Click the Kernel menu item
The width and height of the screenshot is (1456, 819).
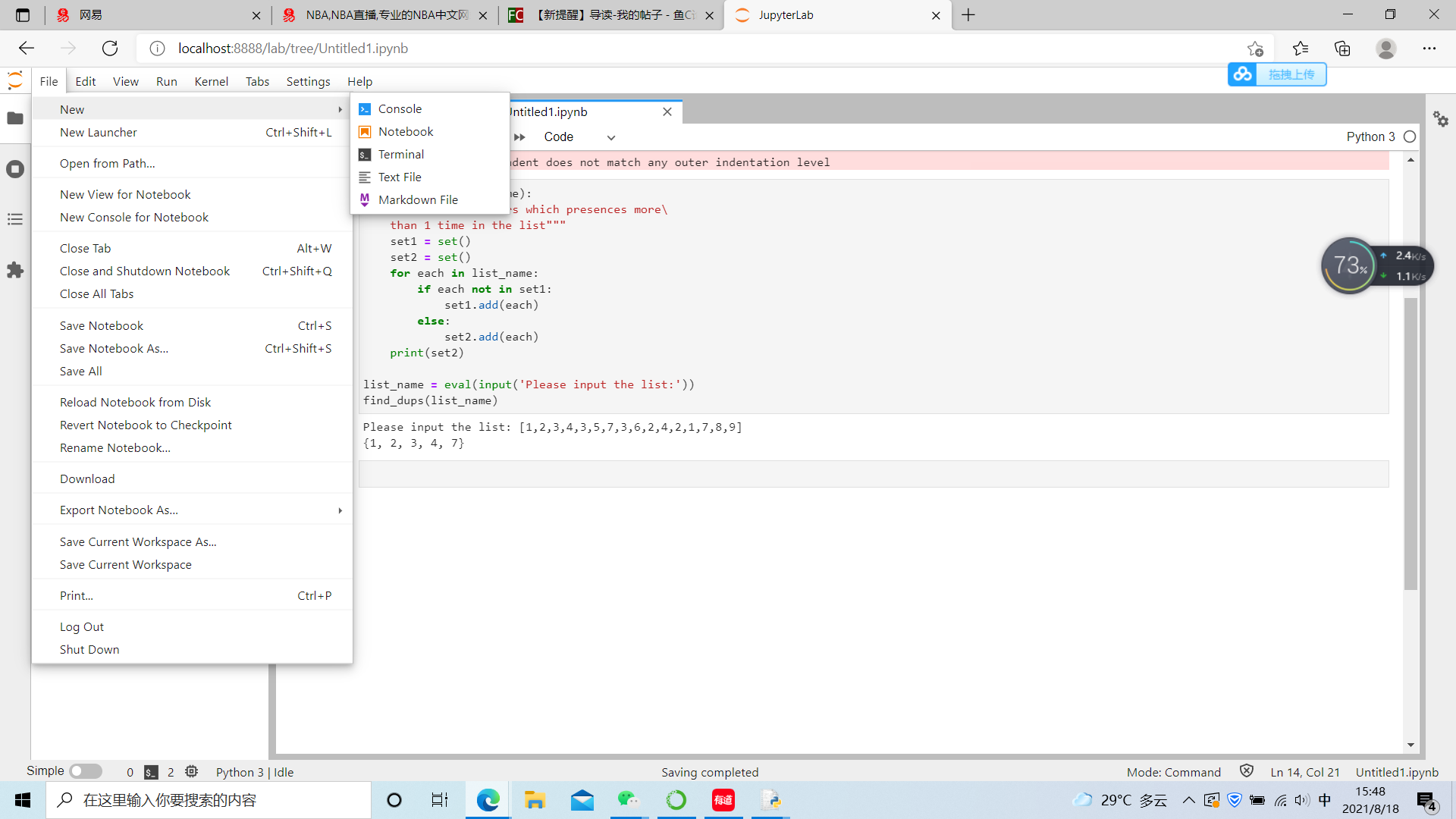point(209,81)
